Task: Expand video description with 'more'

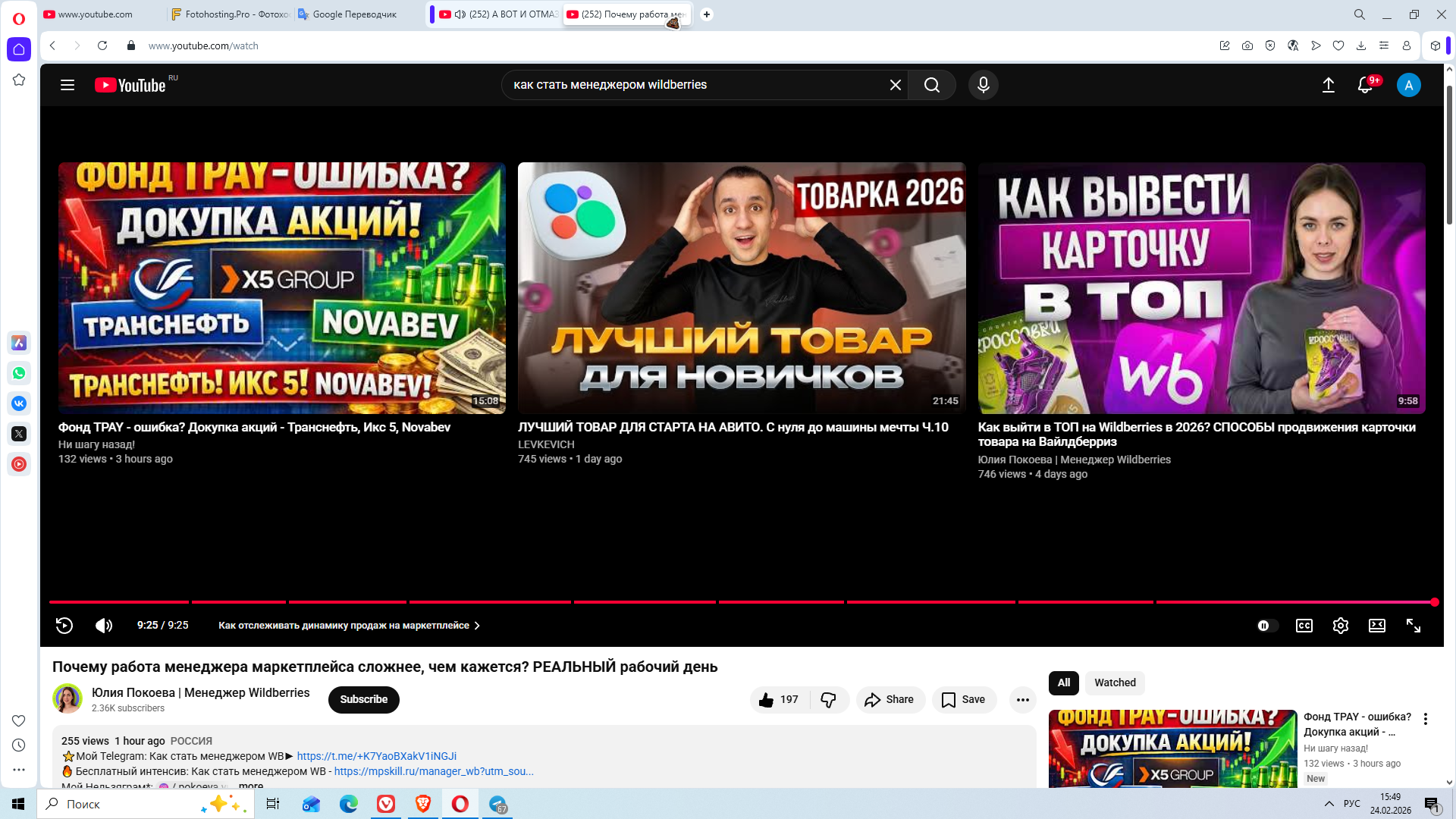Action: tap(251, 785)
